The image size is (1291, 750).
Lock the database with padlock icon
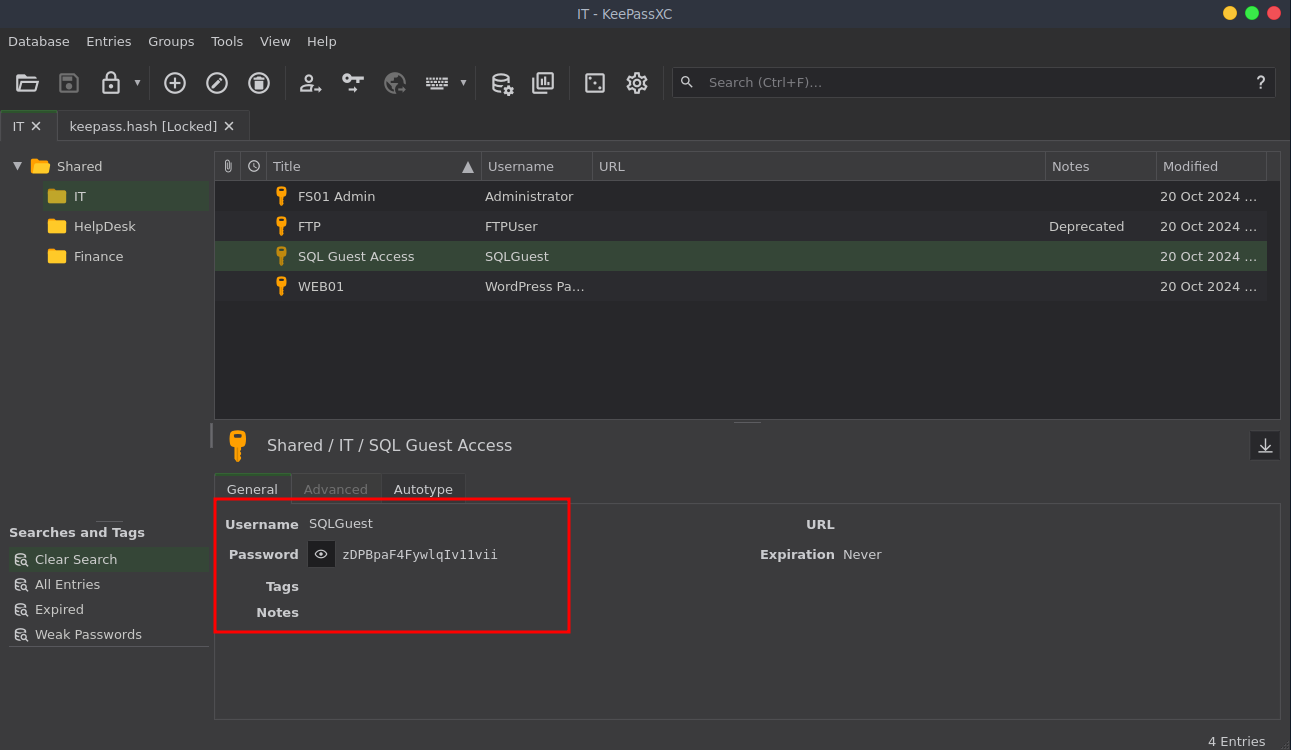(x=111, y=83)
